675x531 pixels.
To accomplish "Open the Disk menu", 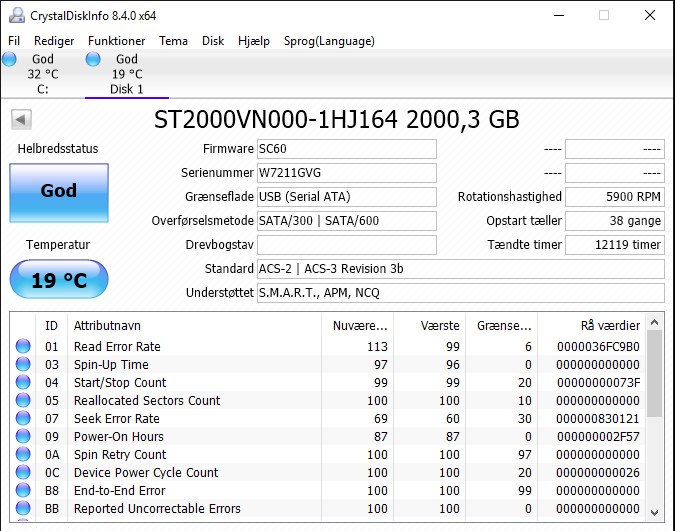I will point(213,41).
